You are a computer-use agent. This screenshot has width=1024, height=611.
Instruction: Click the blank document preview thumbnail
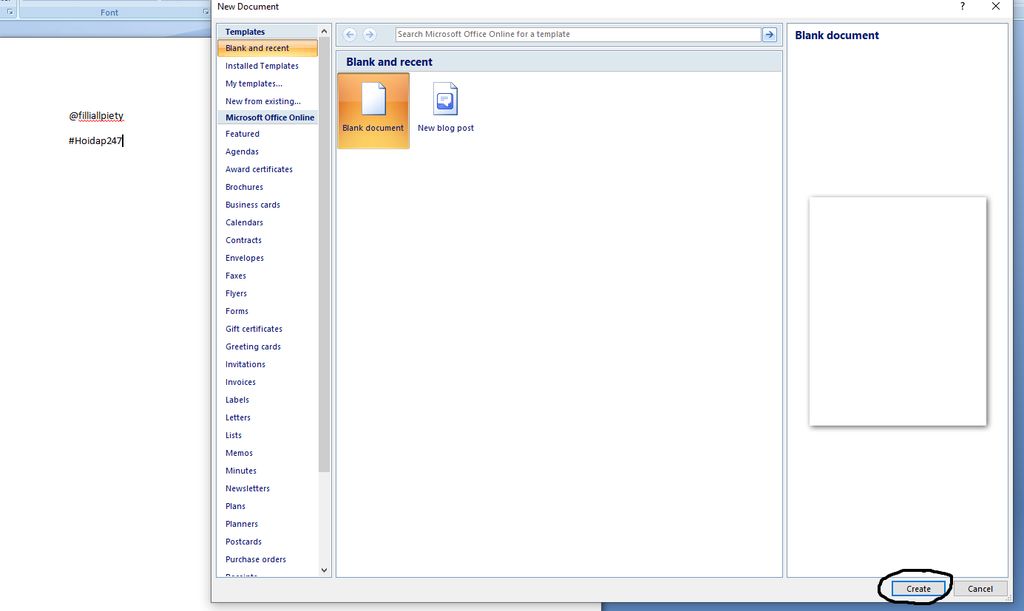point(897,311)
